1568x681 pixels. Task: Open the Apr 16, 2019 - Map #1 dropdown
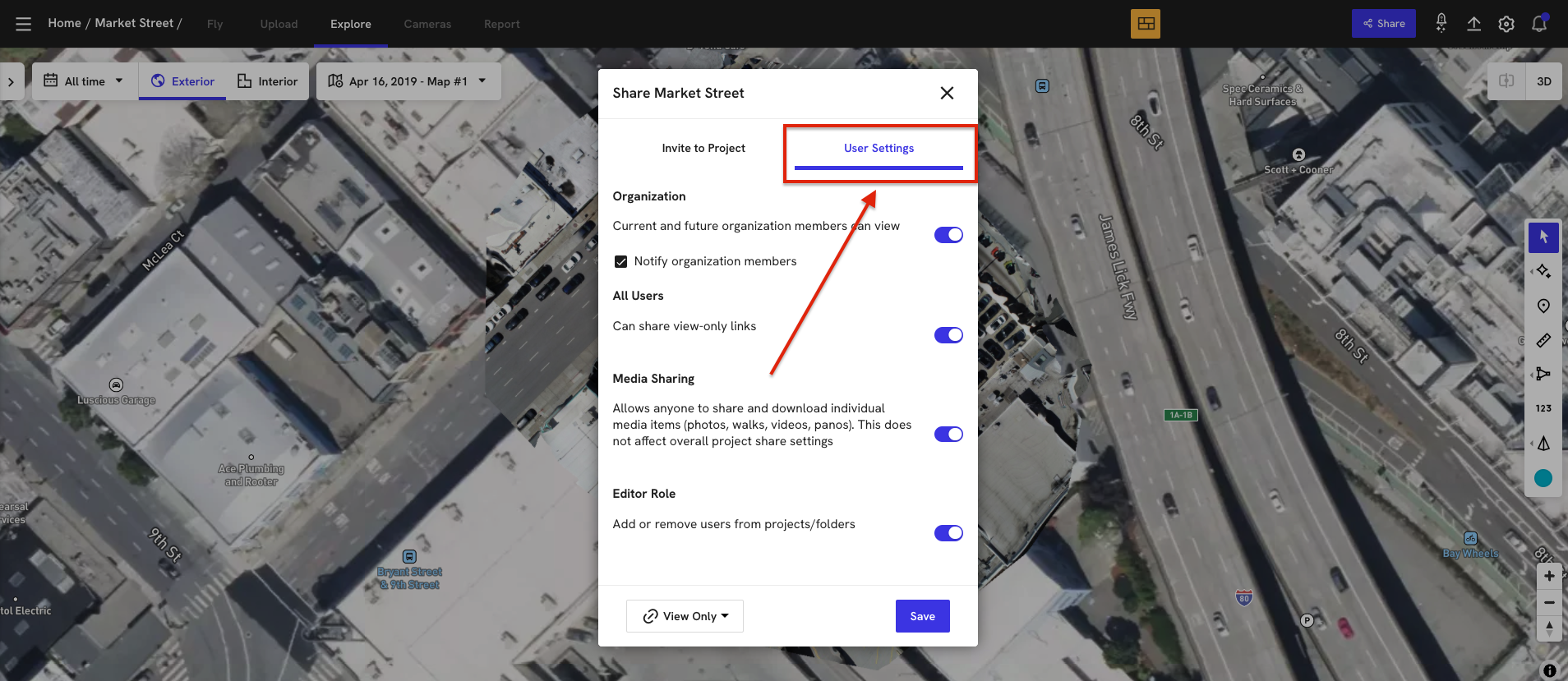408,81
